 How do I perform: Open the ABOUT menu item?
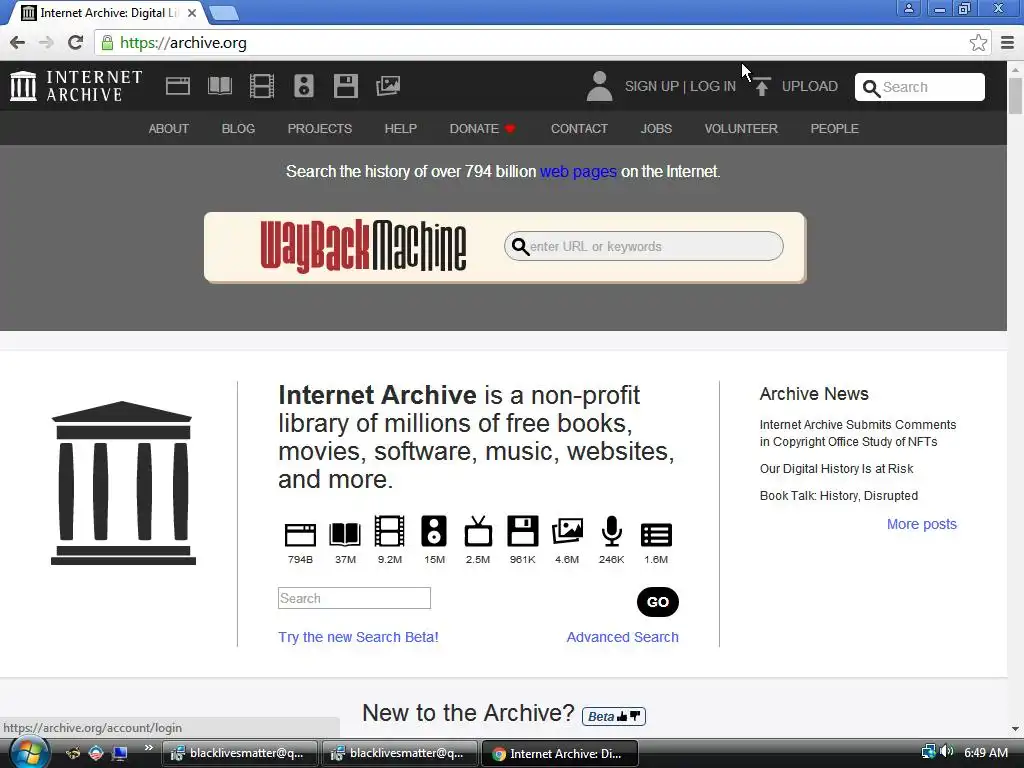tap(168, 129)
